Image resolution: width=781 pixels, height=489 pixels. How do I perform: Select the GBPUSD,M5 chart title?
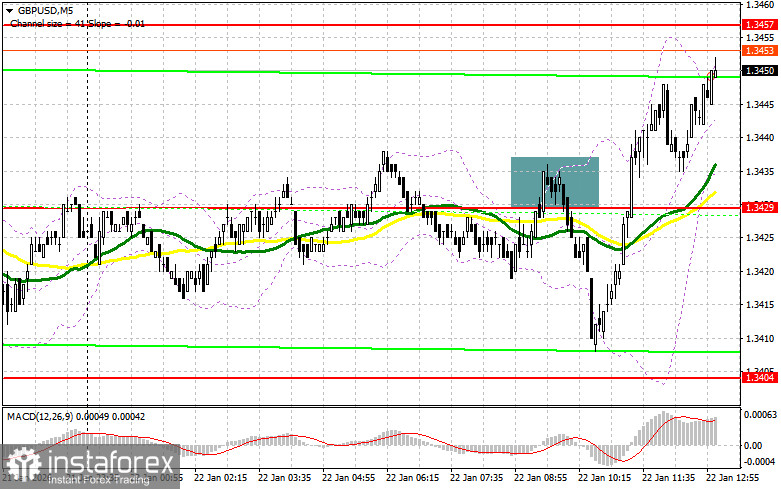[44, 10]
